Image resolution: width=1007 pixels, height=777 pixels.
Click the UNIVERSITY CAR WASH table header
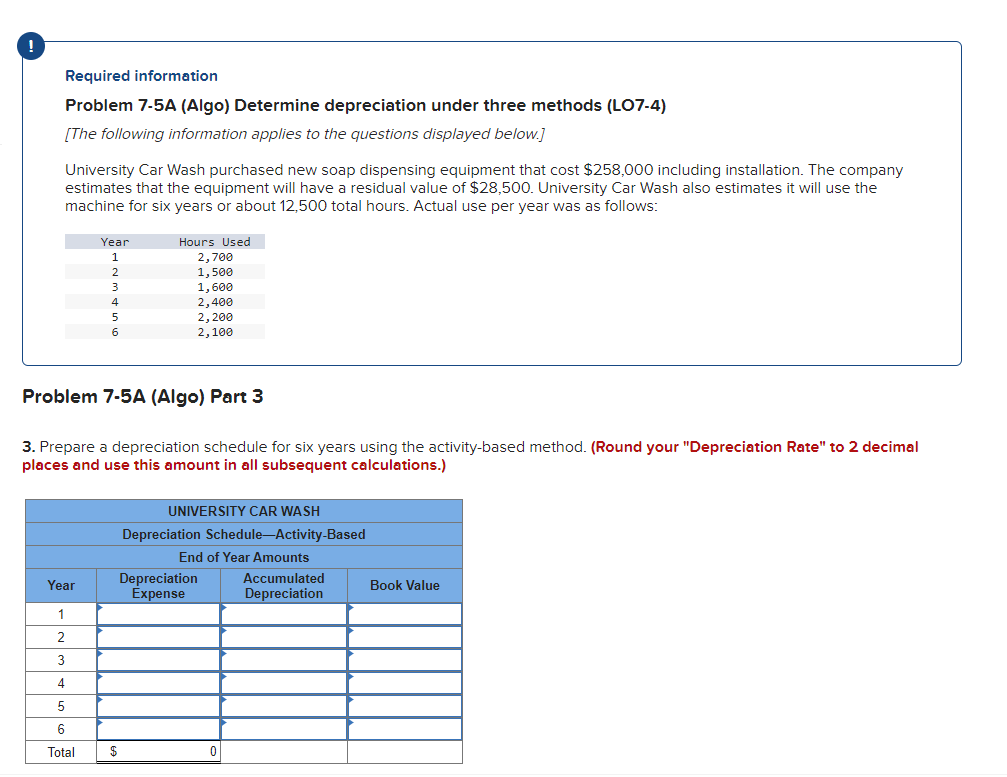(243, 511)
